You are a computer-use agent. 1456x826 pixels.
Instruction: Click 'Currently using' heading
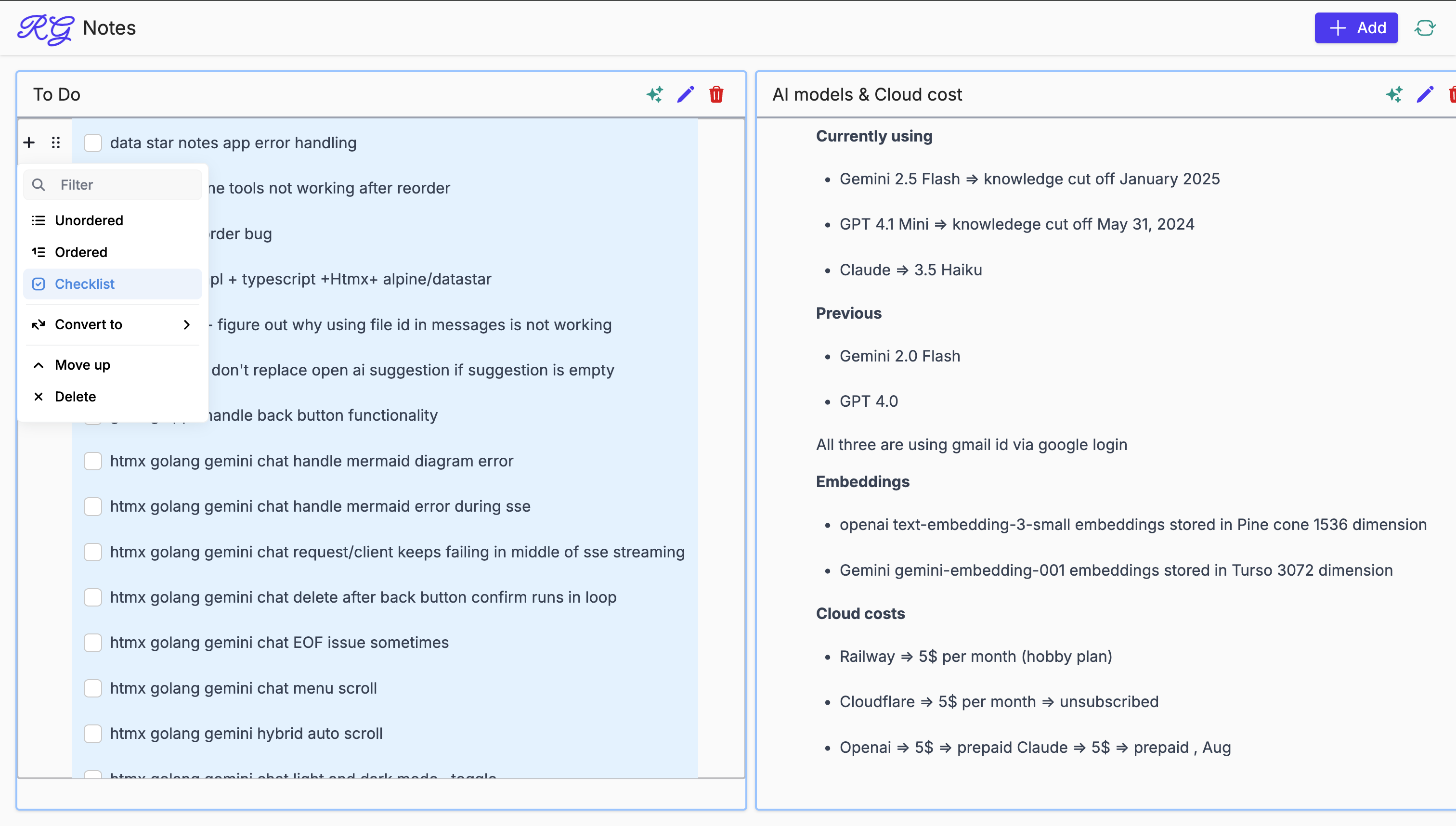[x=874, y=136]
